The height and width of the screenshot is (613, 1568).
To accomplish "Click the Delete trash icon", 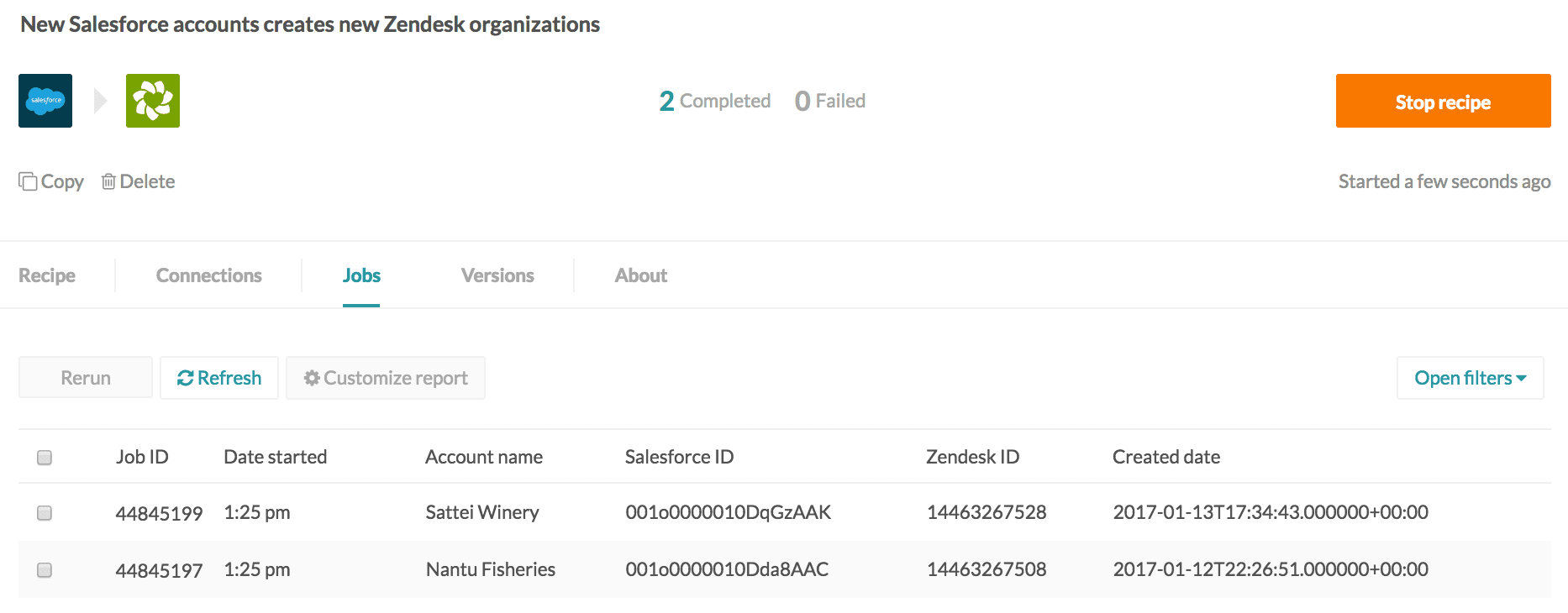I will (108, 181).
